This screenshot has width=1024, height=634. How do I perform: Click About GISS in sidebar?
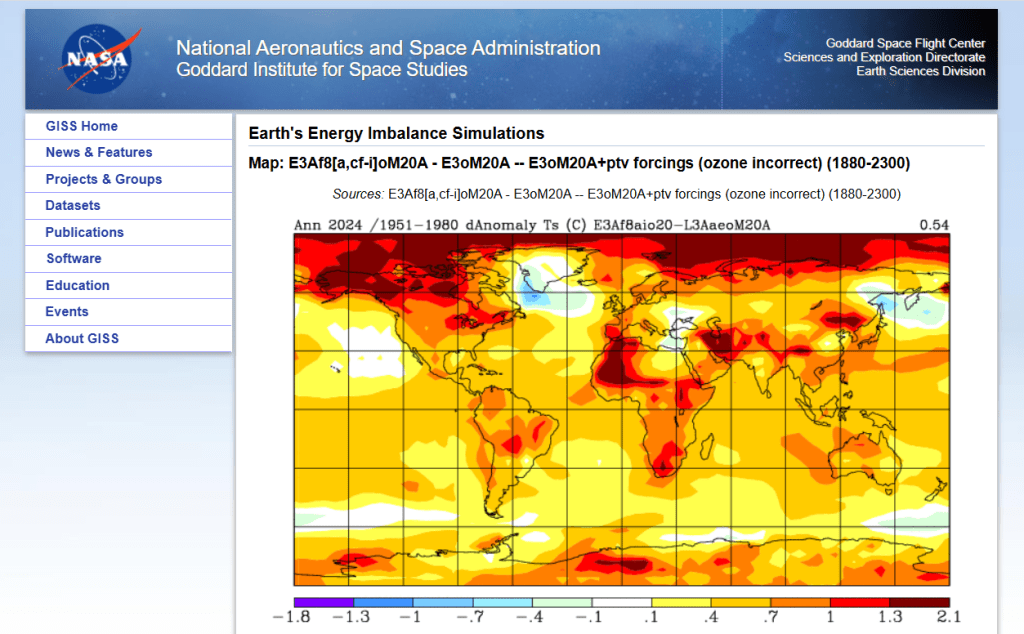81,338
